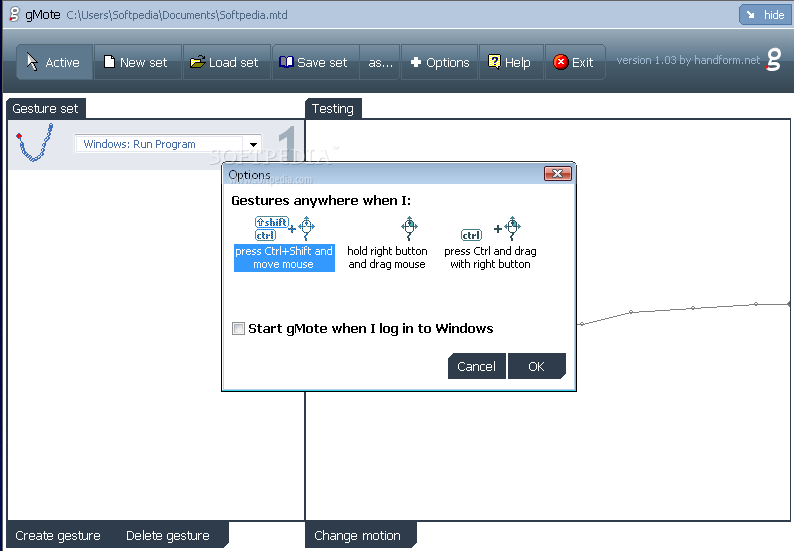The width and height of the screenshot is (794, 551).
Task: Confirm Options dialog with OK
Action: point(537,366)
